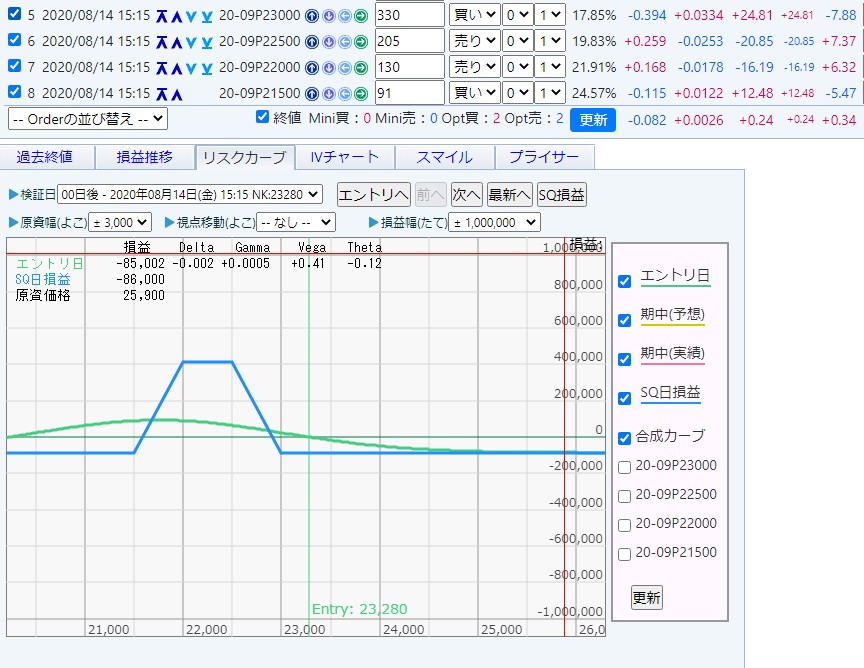Toggle 合成カーブ checkbox

pos(624,438)
